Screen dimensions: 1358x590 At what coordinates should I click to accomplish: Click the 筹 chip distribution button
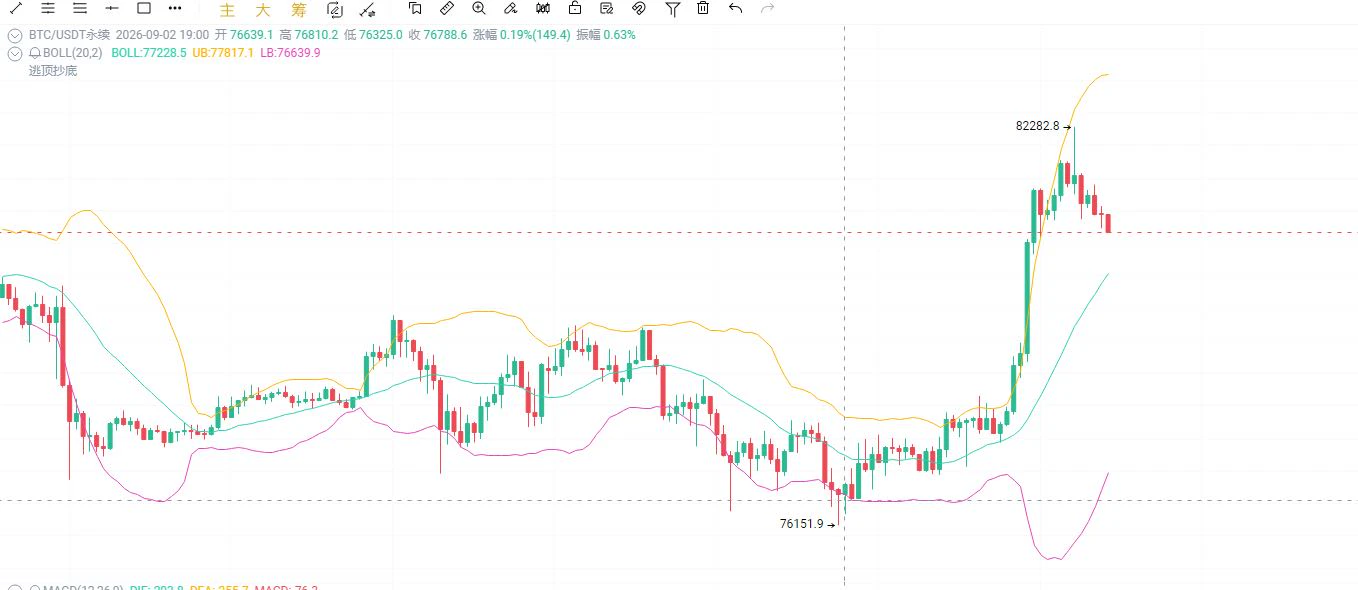click(299, 10)
